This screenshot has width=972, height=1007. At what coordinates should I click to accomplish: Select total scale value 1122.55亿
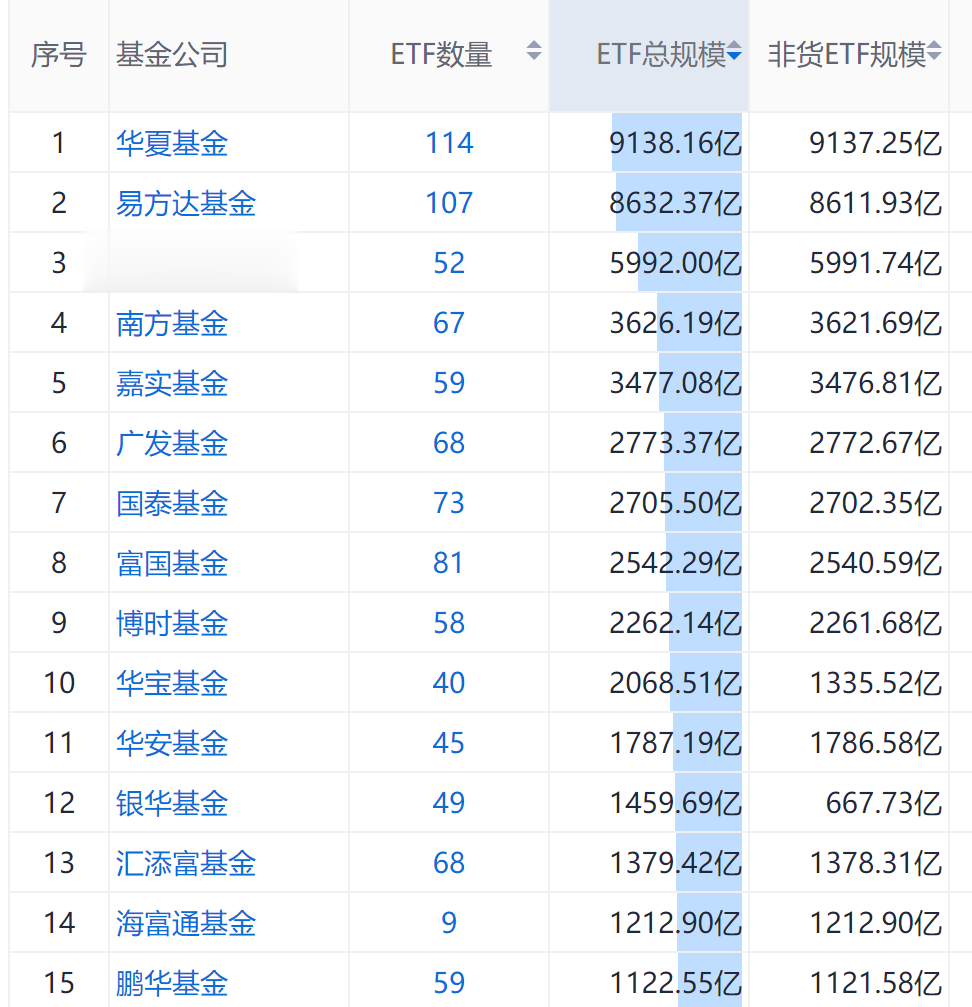[675, 984]
